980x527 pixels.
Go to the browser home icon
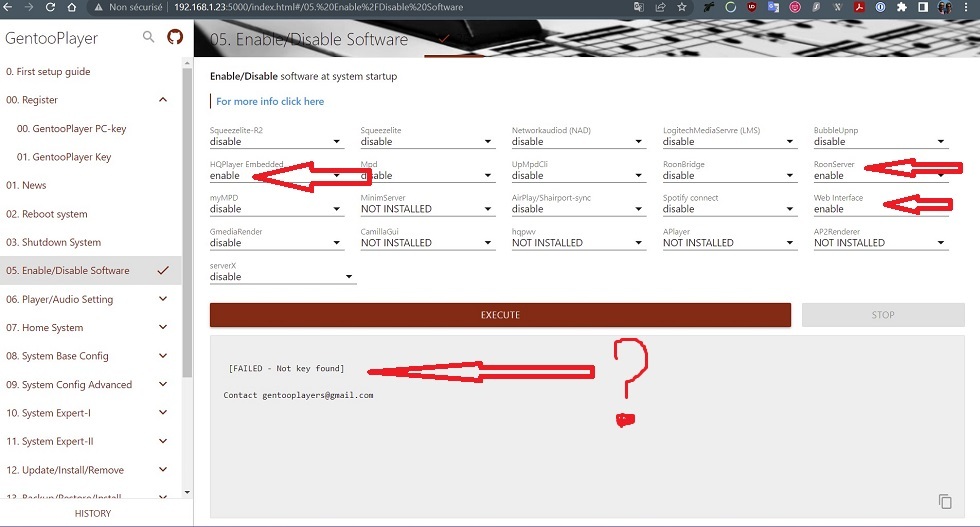(x=71, y=7)
